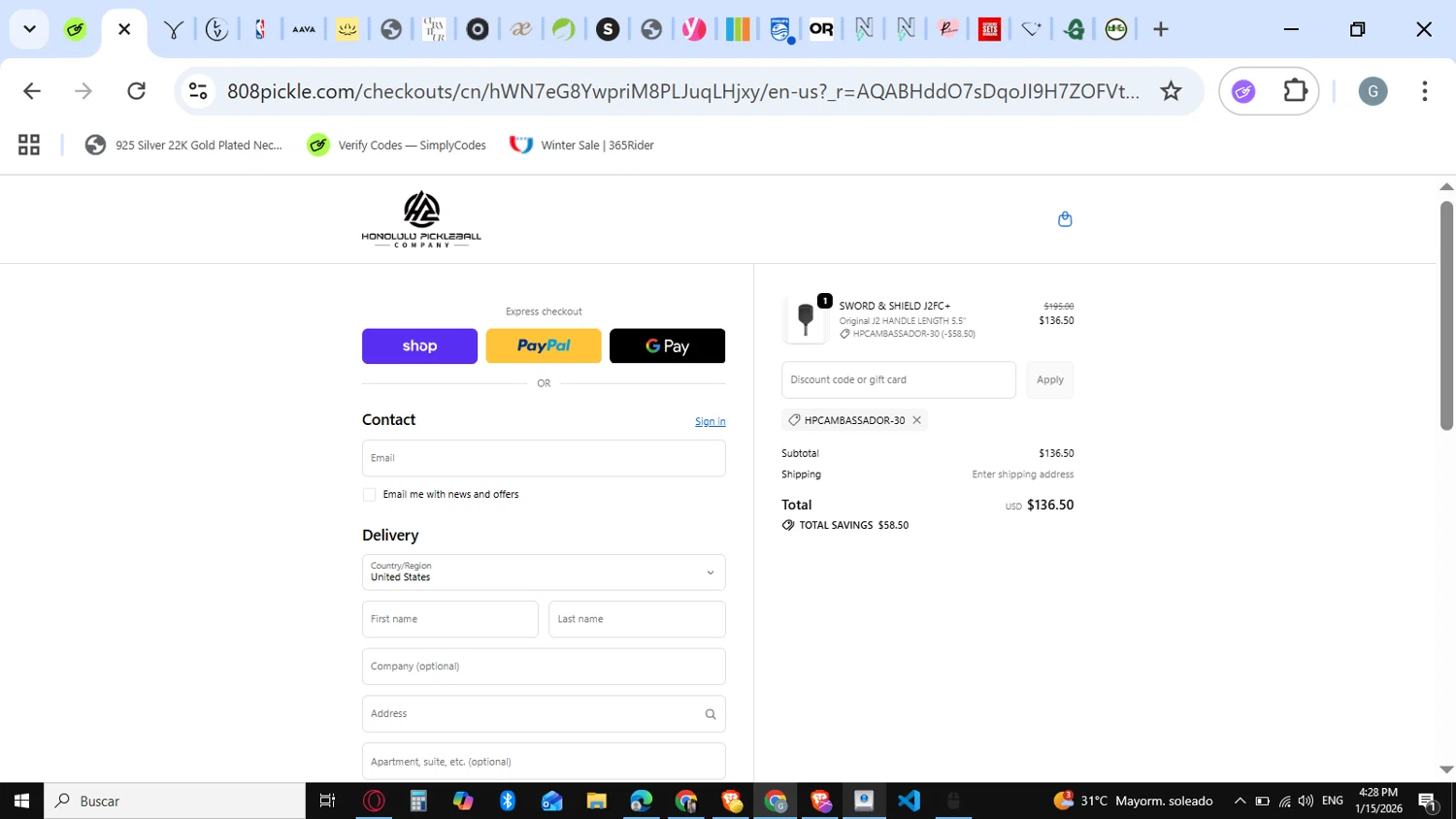This screenshot has width=1456, height=819.
Task: Open the Country/Region dropdown
Action: pos(544,573)
